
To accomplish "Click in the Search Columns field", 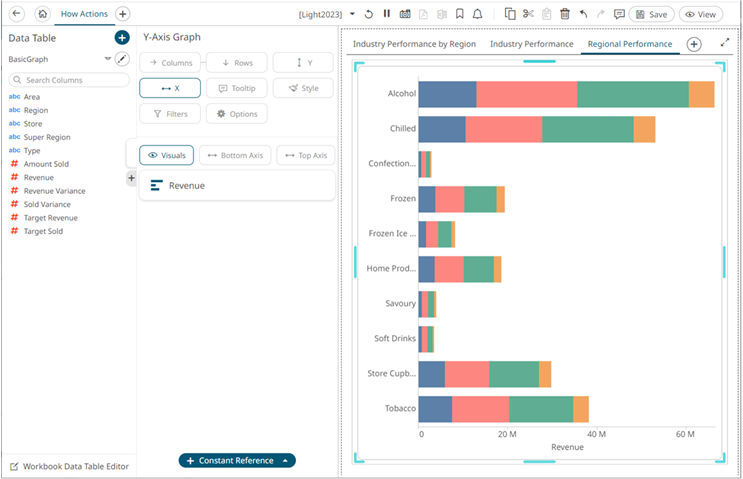I will coord(69,80).
